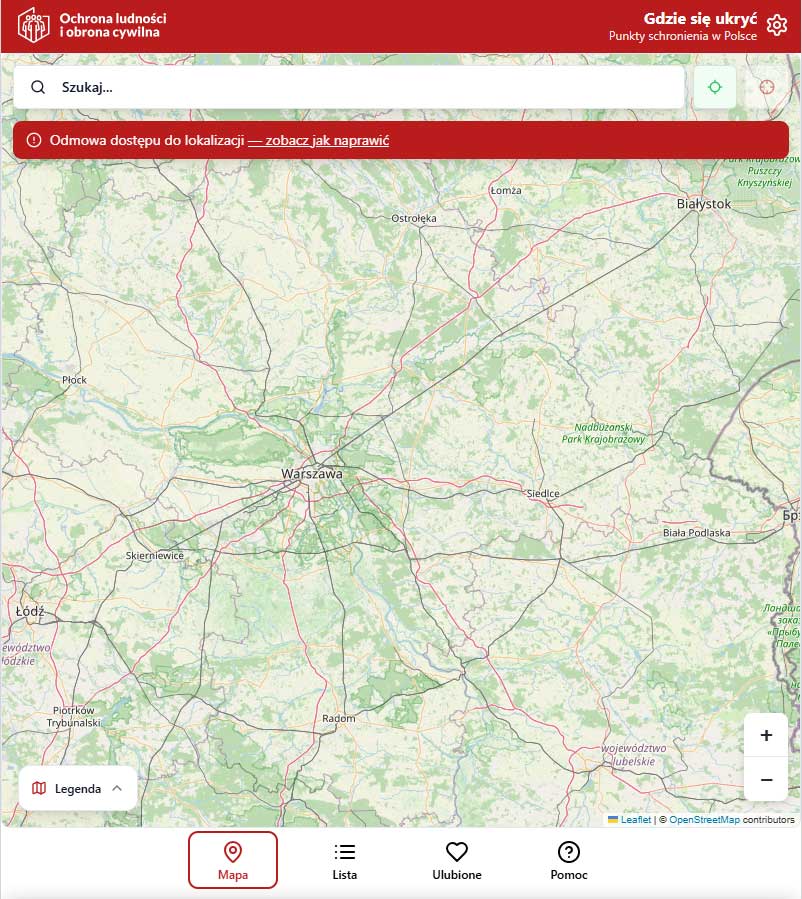The height and width of the screenshot is (899, 802).
Task: Click the green geolocation icon beside search bar
Action: point(715,87)
